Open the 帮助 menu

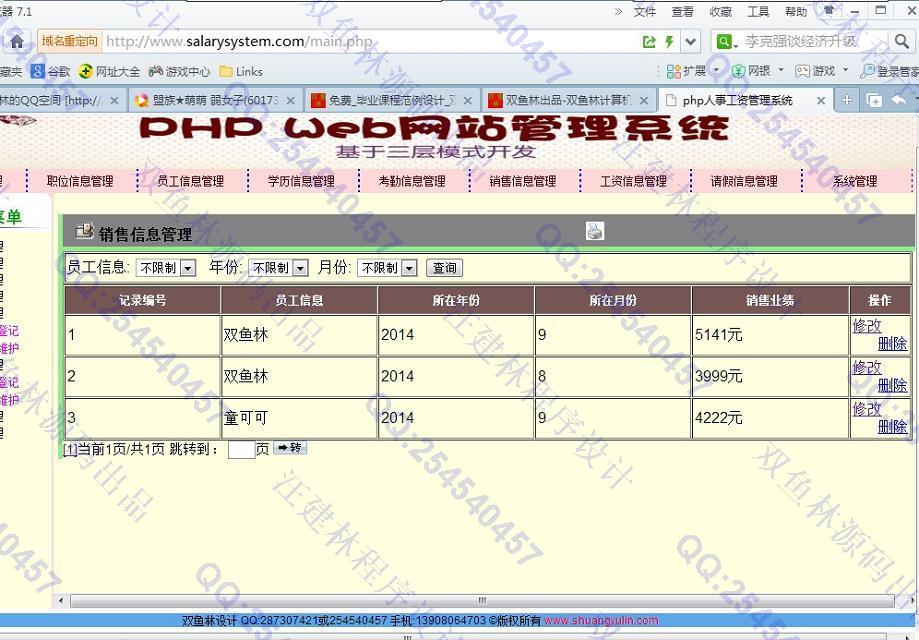coord(796,11)
